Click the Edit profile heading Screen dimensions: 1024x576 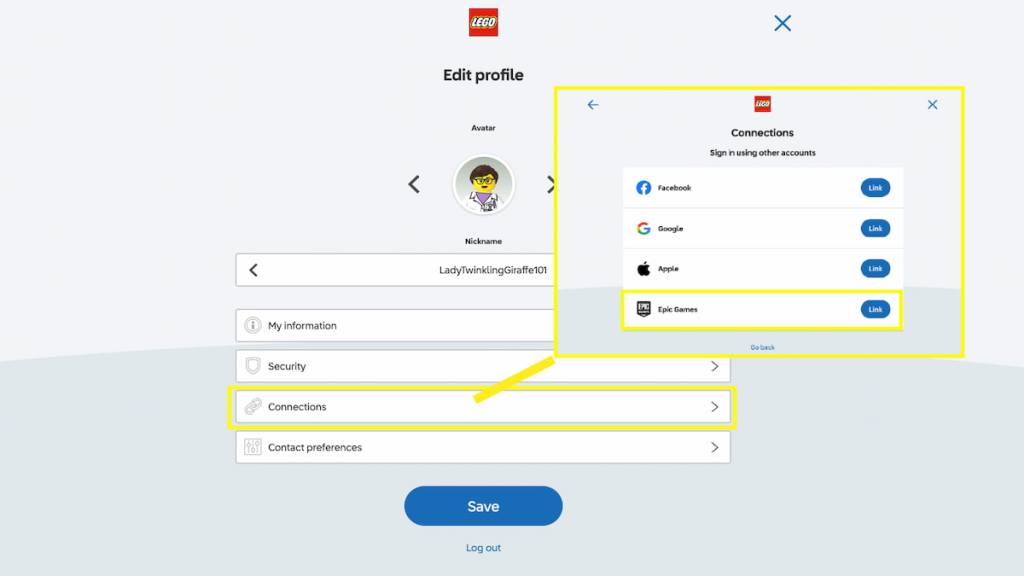[x=483, y=75]
